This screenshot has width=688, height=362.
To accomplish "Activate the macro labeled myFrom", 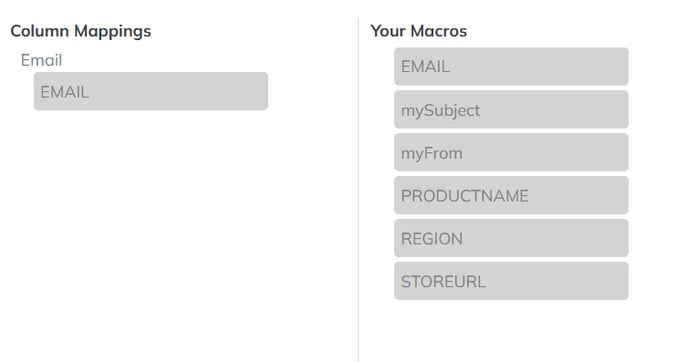I will coord(511,152).
